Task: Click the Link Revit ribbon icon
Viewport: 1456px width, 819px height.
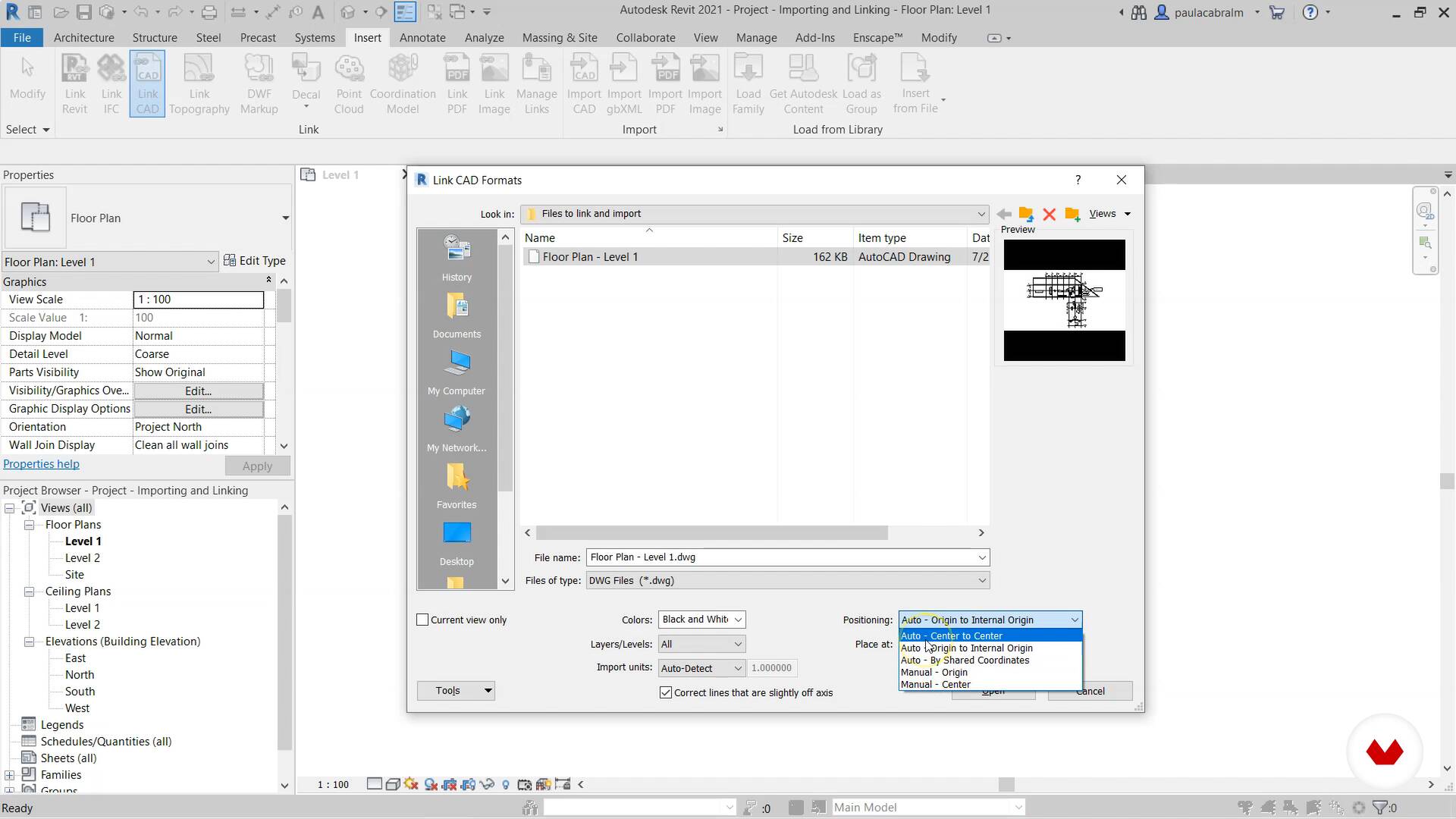Action: 74,84
